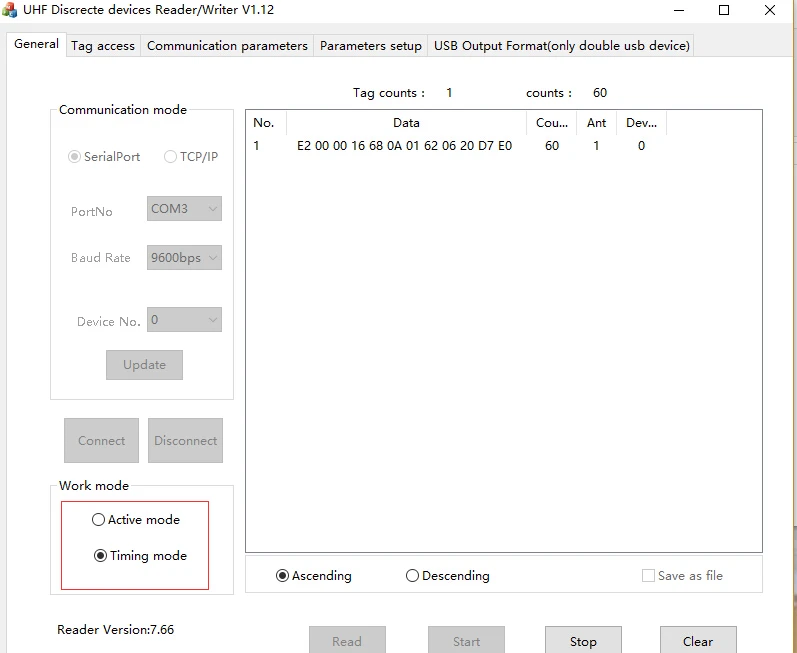Maximize the UHF Reader/Writer window

[724, 10]
